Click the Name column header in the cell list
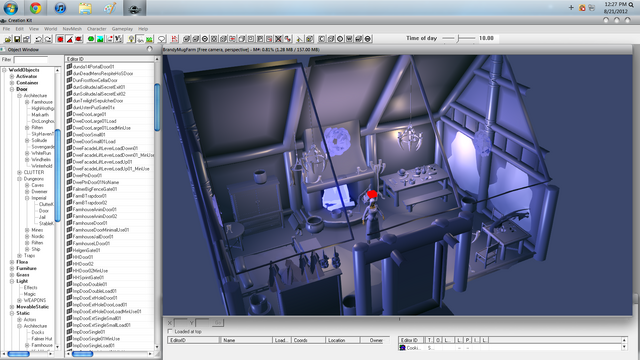 point(246,340)
